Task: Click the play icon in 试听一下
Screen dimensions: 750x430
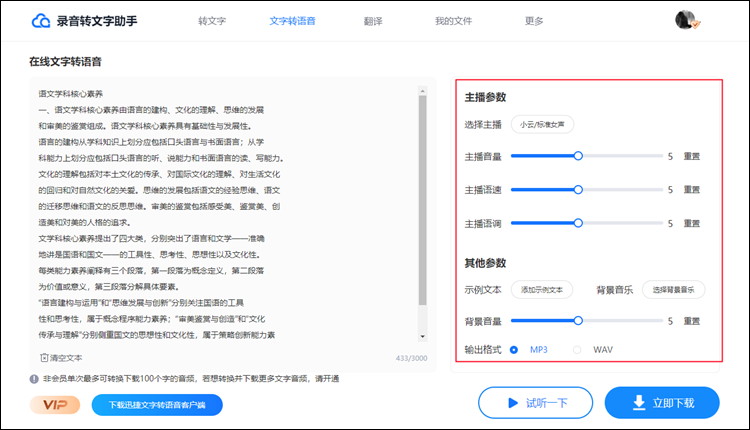Action: click(513, 403)
